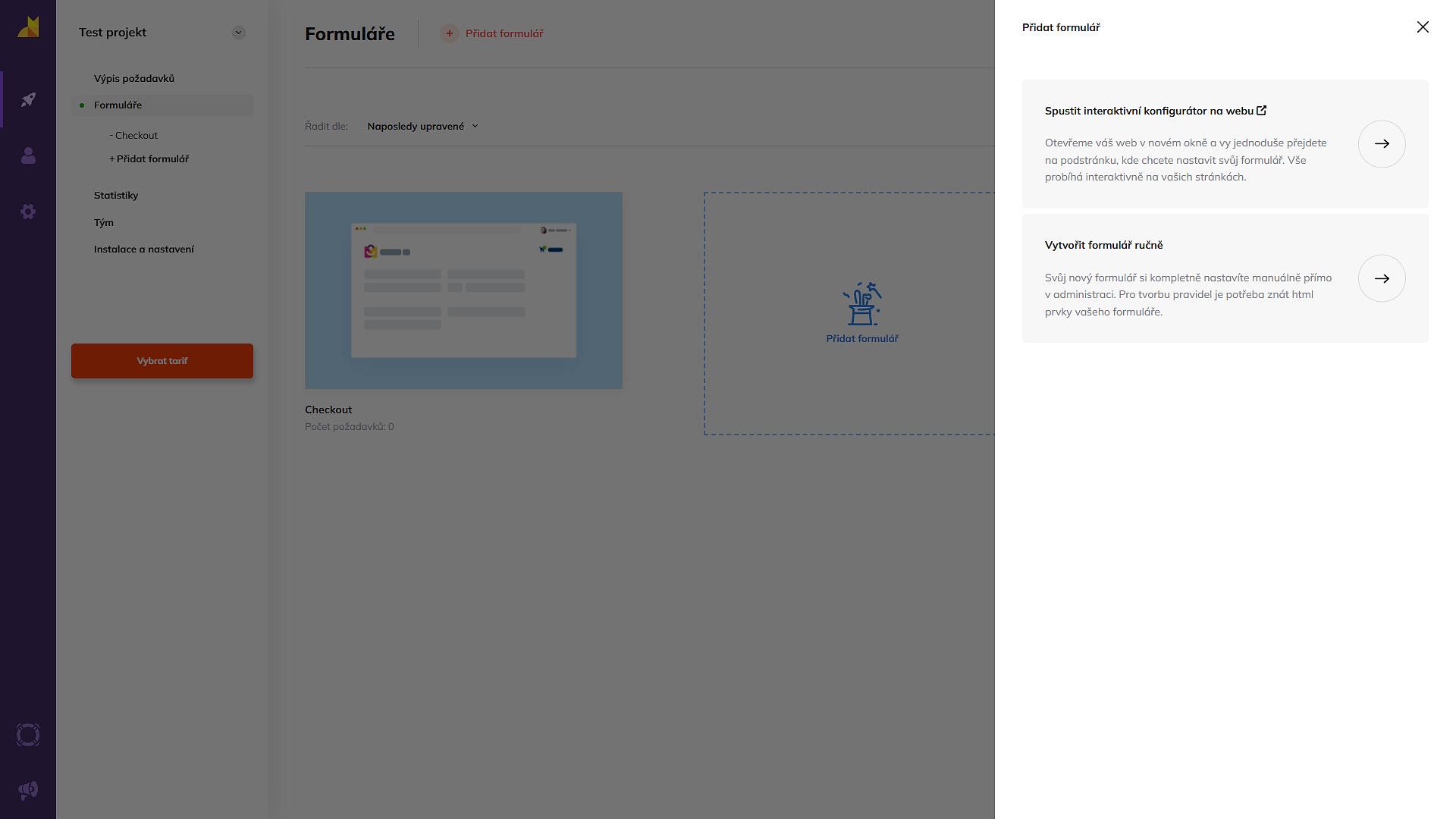Open the Naposledy upravené sort dropdown
This screenshot has height=819, width=1456.
[422, 127]
